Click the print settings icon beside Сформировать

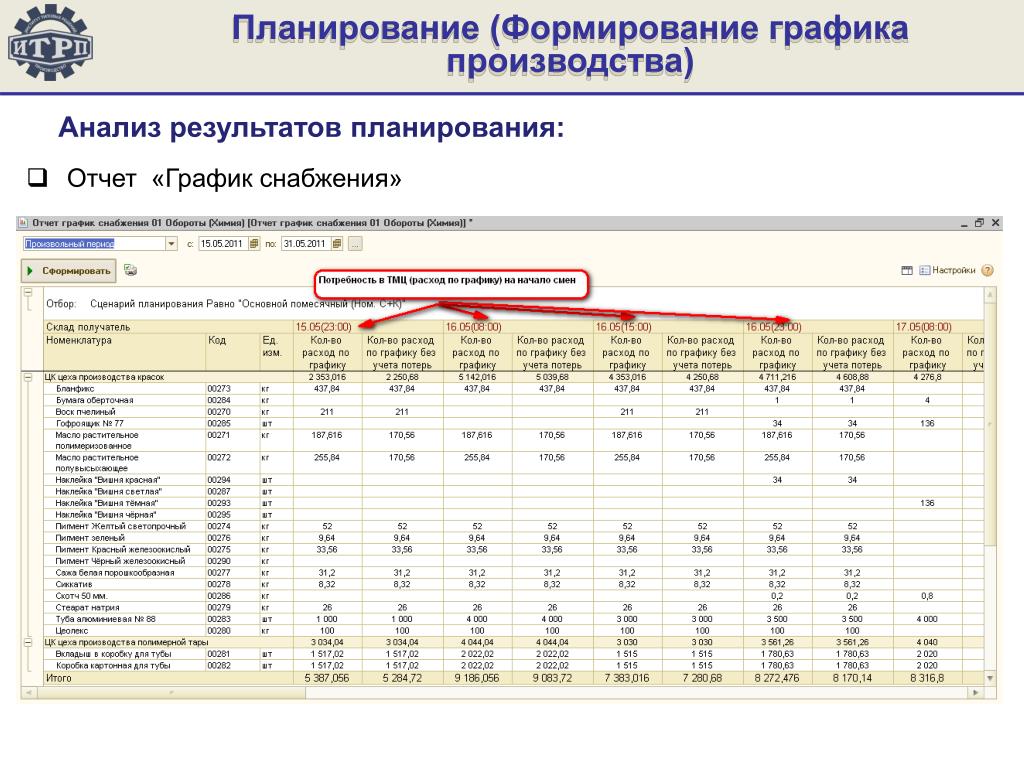[x=131, y=270]
